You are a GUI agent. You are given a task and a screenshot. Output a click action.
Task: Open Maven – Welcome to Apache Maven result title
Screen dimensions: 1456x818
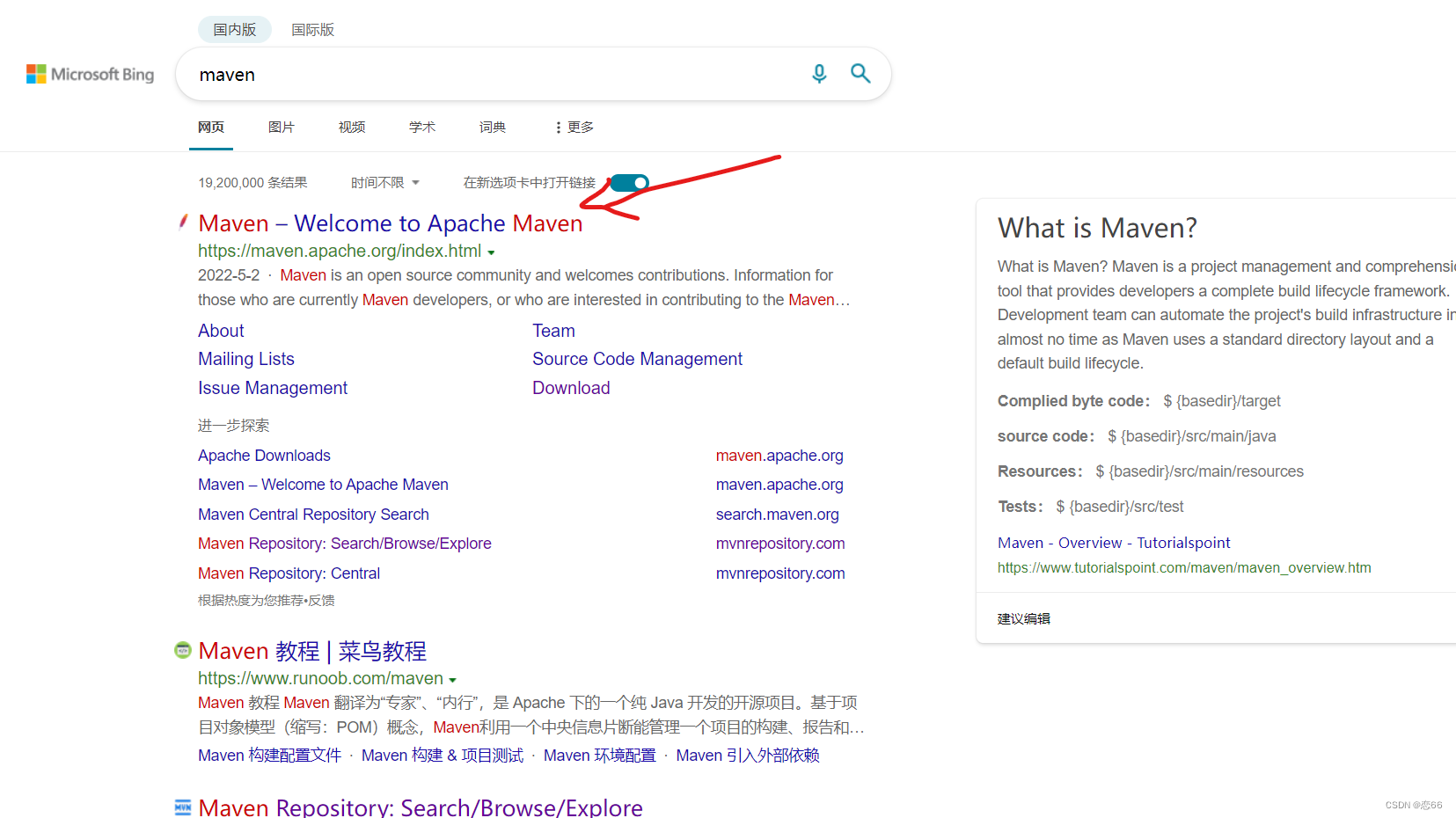tap(391, 223)
